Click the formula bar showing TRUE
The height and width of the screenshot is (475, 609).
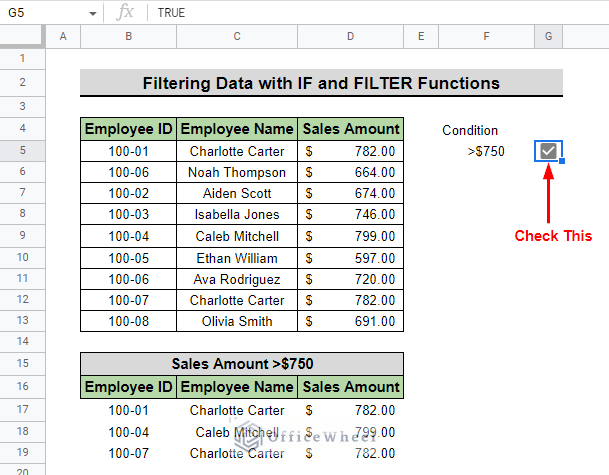(x=377, y=12)
